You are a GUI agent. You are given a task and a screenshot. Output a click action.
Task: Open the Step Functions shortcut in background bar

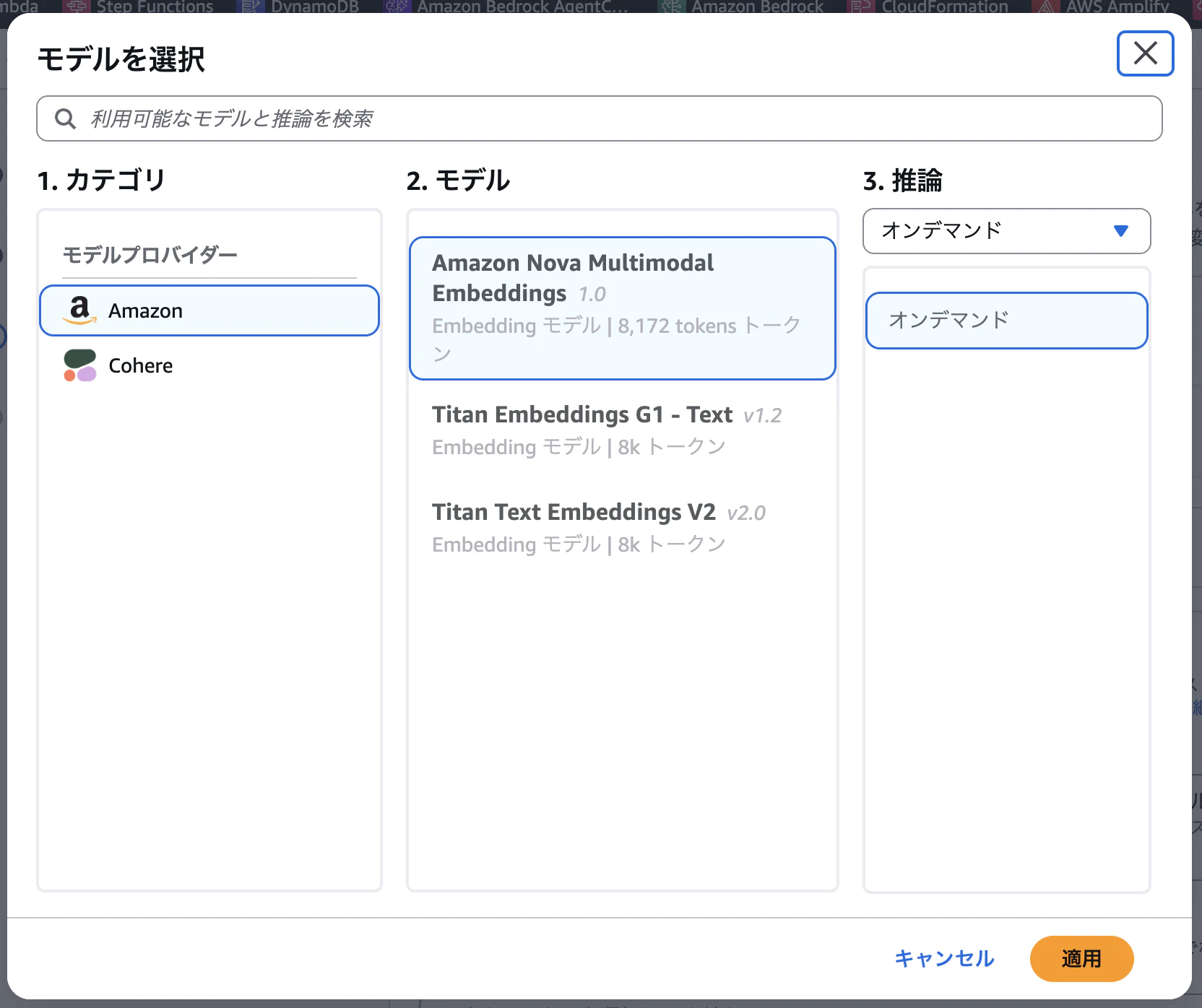pyautogui.click(x=139, y=7)
